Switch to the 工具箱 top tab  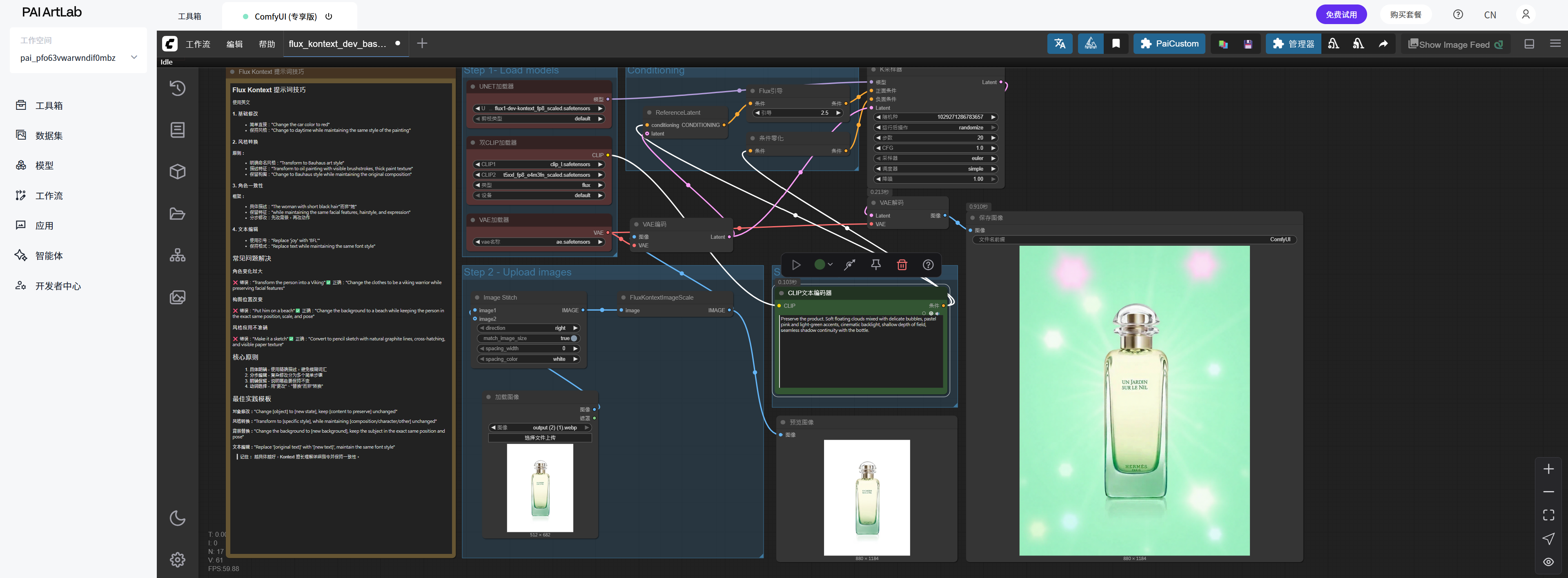[x=189, y=16]
